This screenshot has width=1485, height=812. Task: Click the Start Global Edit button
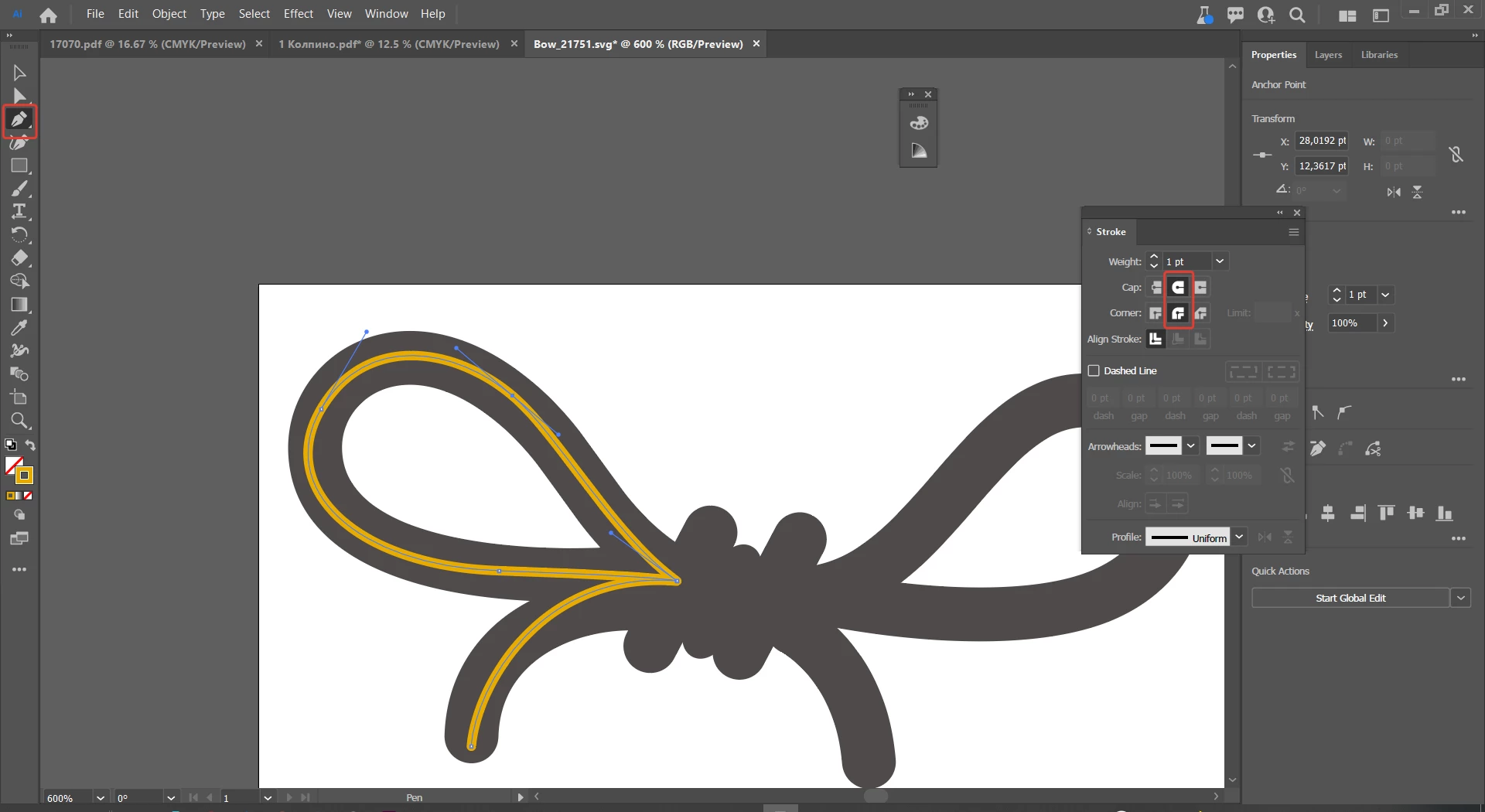(1350, 598)
